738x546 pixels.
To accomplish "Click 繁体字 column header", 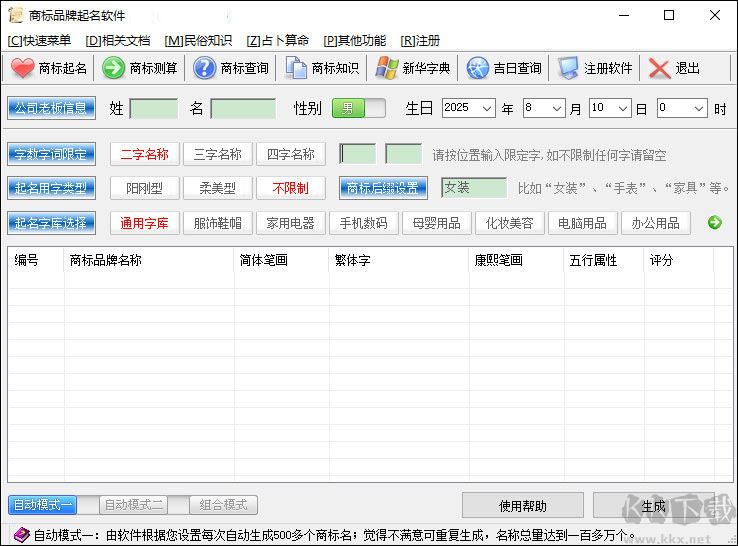I will (x=399, y=260).
